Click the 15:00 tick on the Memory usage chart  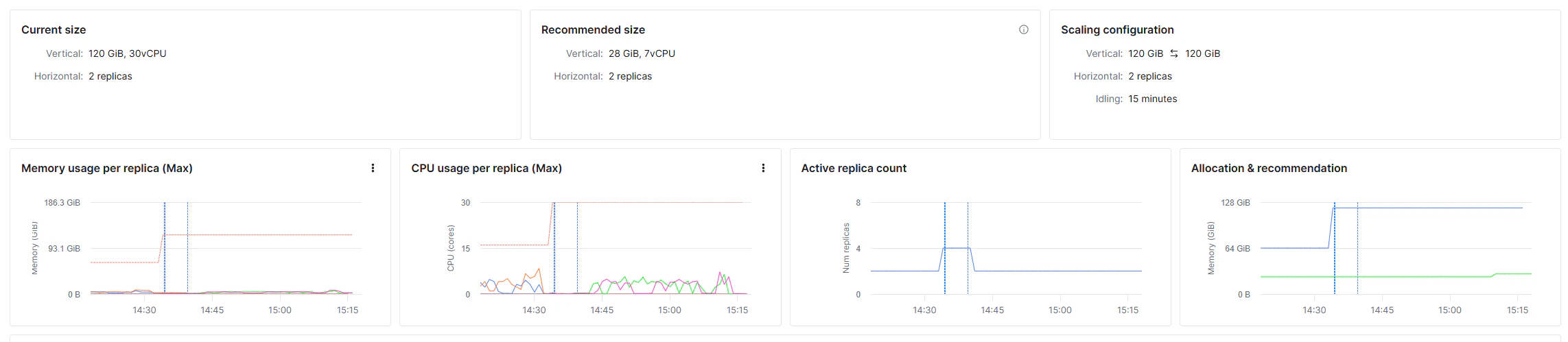[280, 310]
